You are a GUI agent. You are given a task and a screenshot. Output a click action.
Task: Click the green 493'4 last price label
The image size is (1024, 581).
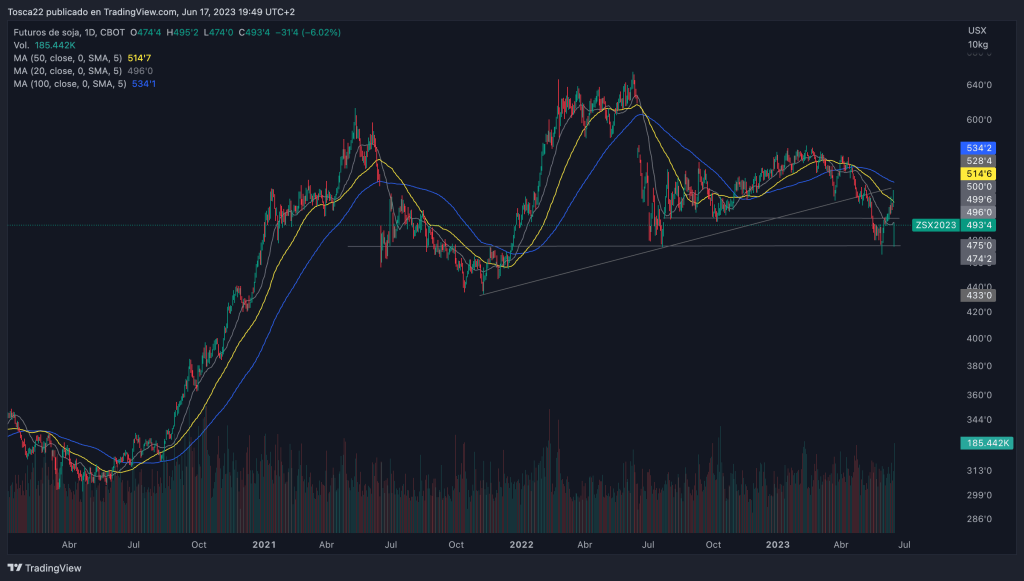click(x=979, y=226)
